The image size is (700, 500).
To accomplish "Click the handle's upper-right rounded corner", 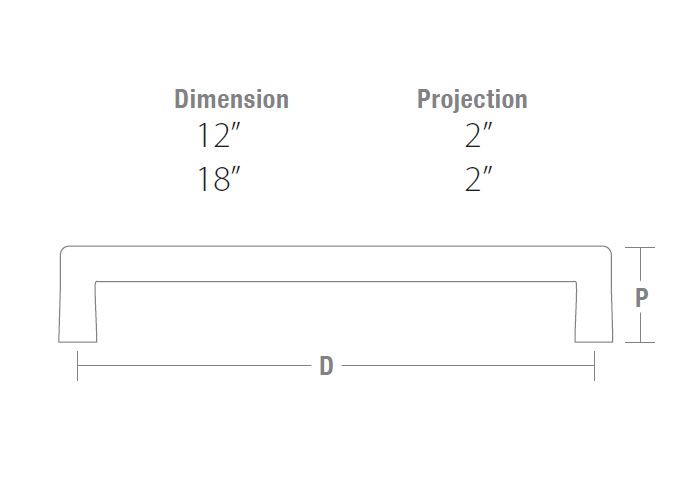I will click(x=606, y=252).
